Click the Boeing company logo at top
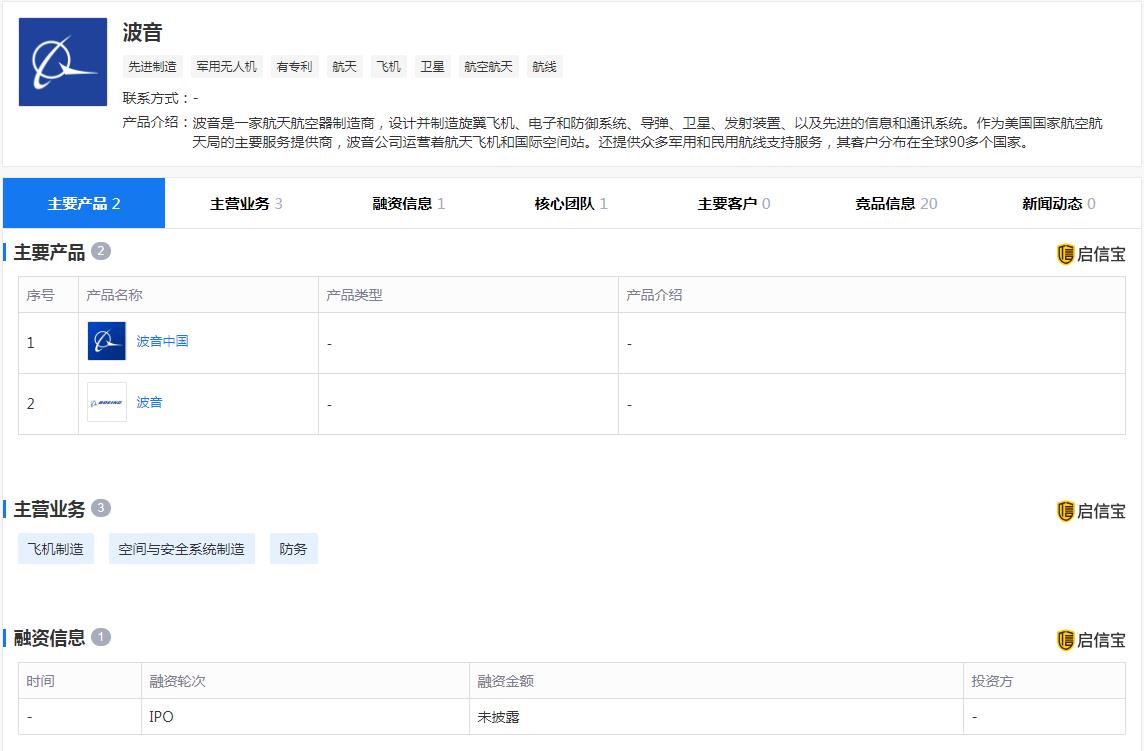 click(x=63, y=62)
